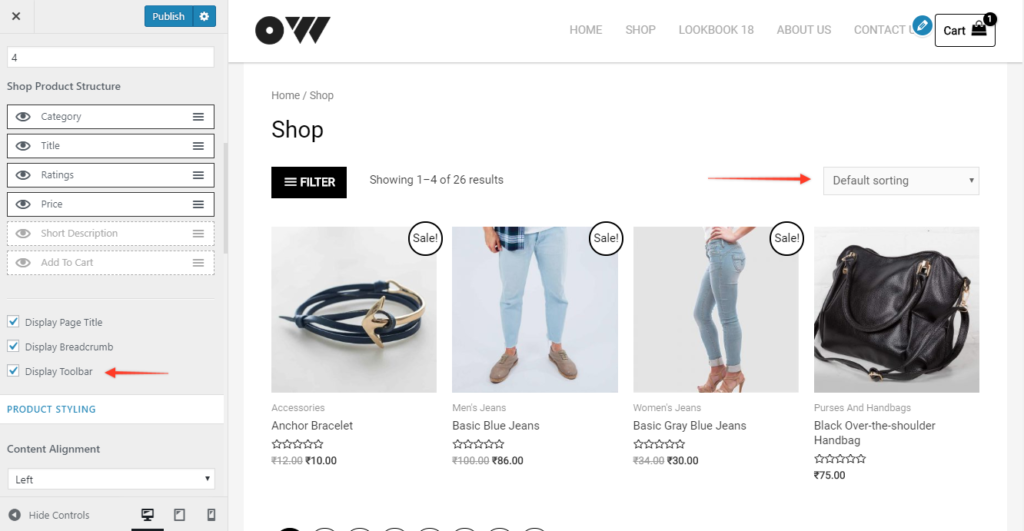
Task: Switch to desktop preview device icon
Action: click(148, 515)
